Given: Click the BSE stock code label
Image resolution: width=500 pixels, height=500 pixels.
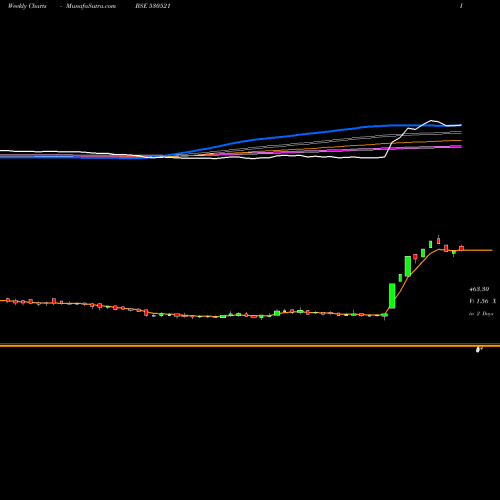Looking at the screenshot, I should click(153, 6).
